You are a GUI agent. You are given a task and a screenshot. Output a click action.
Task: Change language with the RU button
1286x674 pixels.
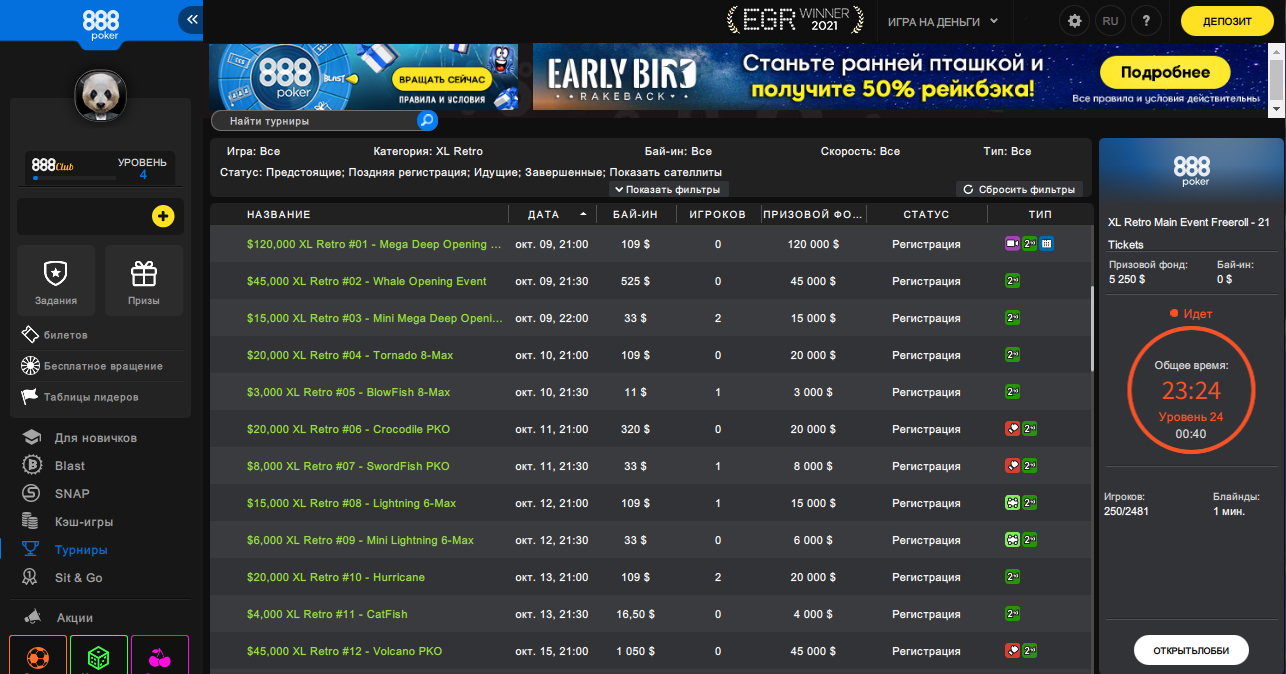(1110, 21)
